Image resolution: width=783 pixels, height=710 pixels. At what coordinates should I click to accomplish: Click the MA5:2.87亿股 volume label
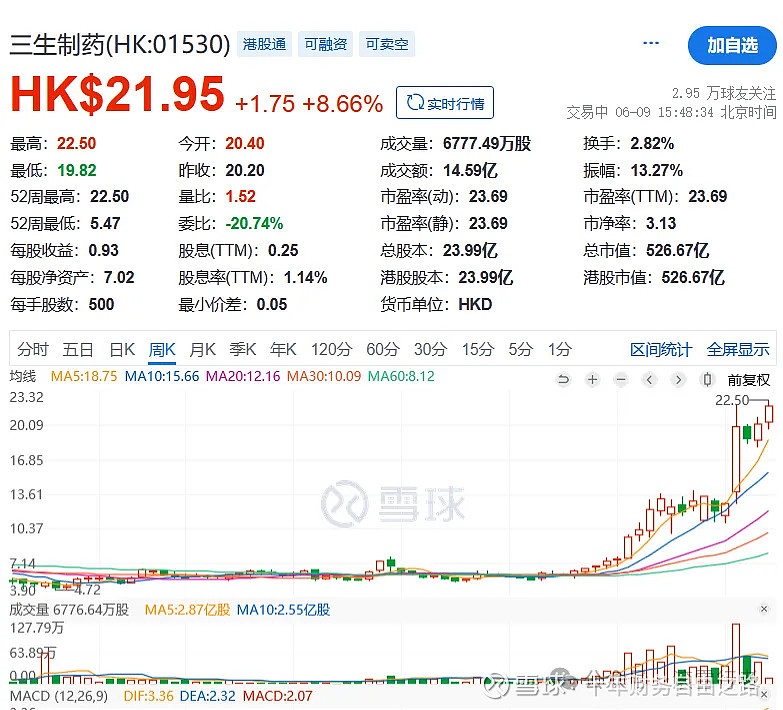tap(187, 610)
